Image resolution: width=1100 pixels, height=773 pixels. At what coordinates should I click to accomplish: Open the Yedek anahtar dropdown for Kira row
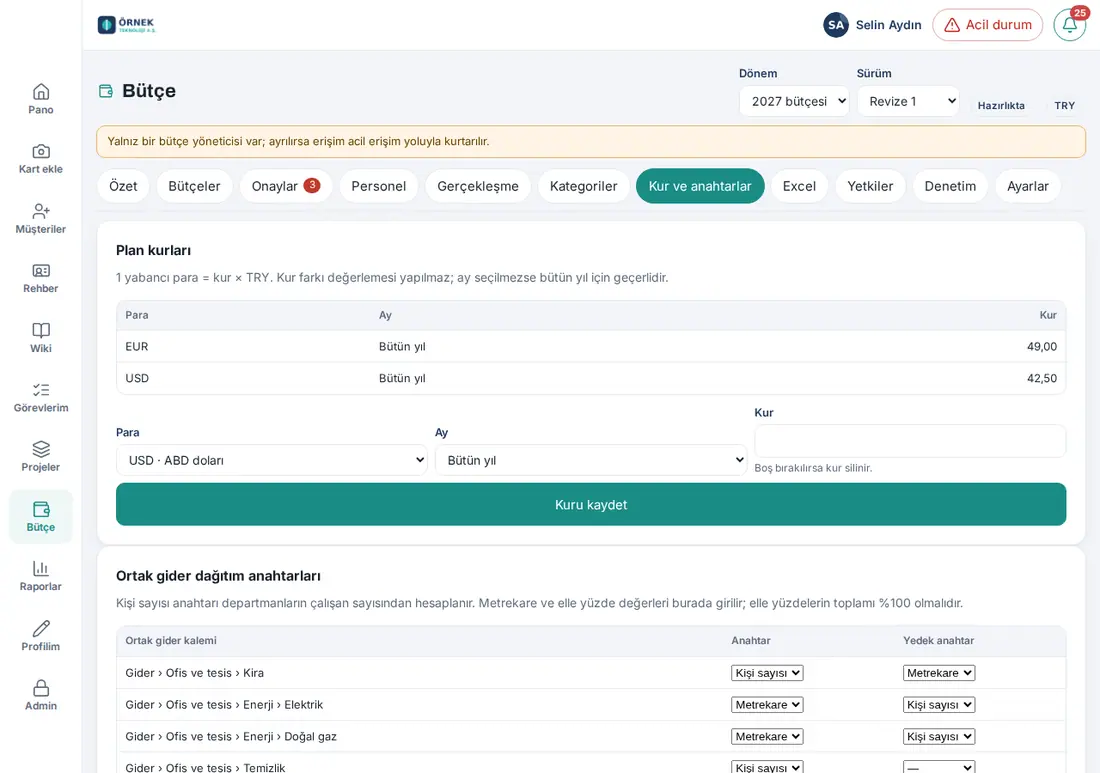point(939,673)
